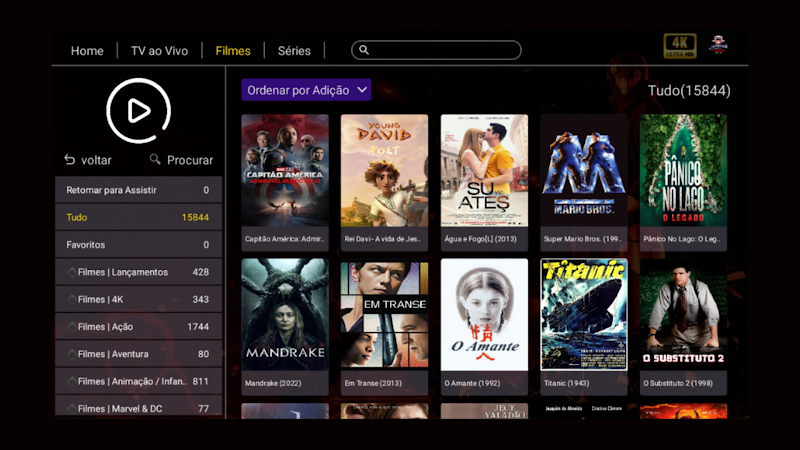Click the search icon in search bar

[x=364, y=50]
